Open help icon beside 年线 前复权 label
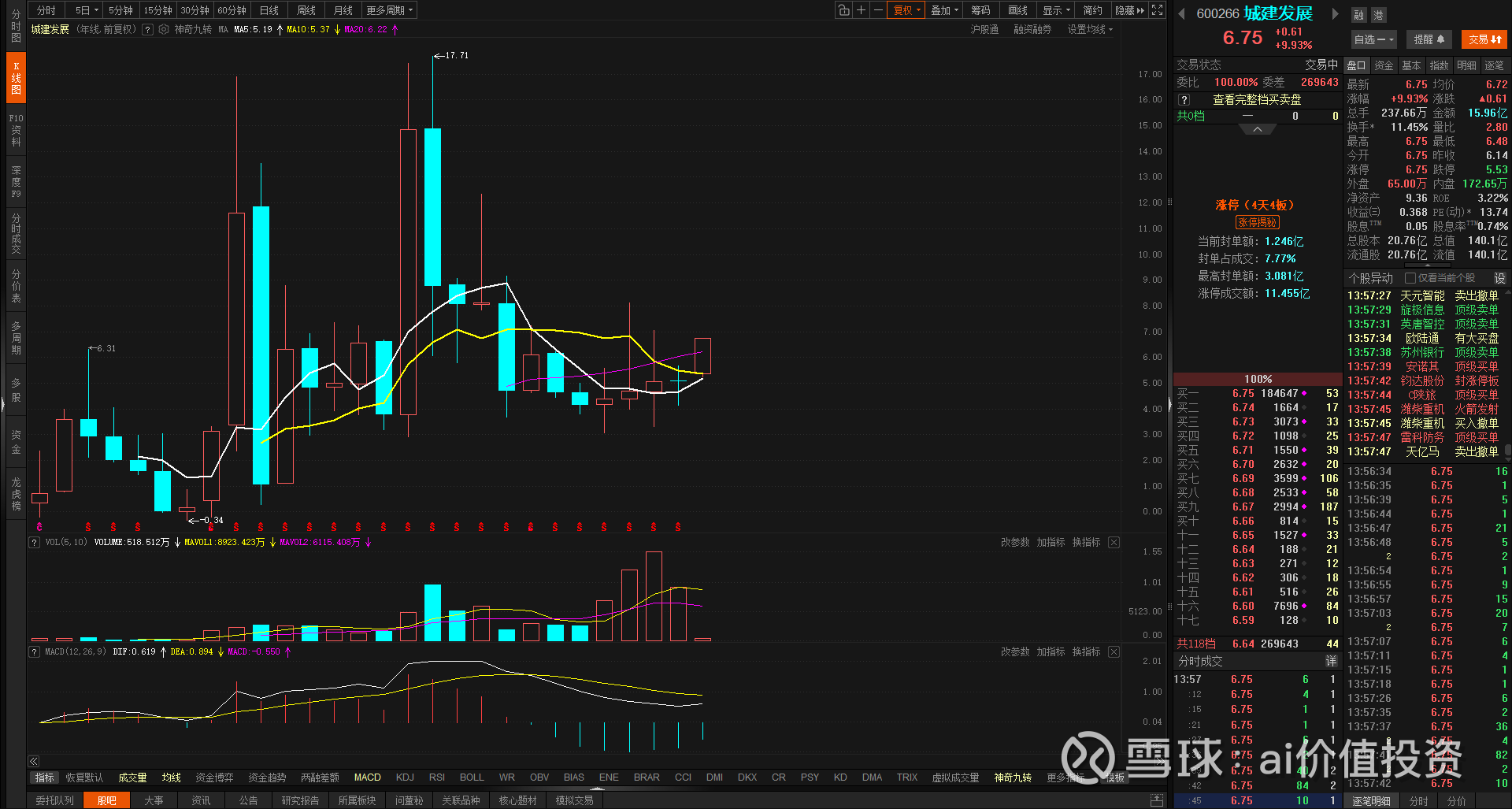 (x=147, y=29)
